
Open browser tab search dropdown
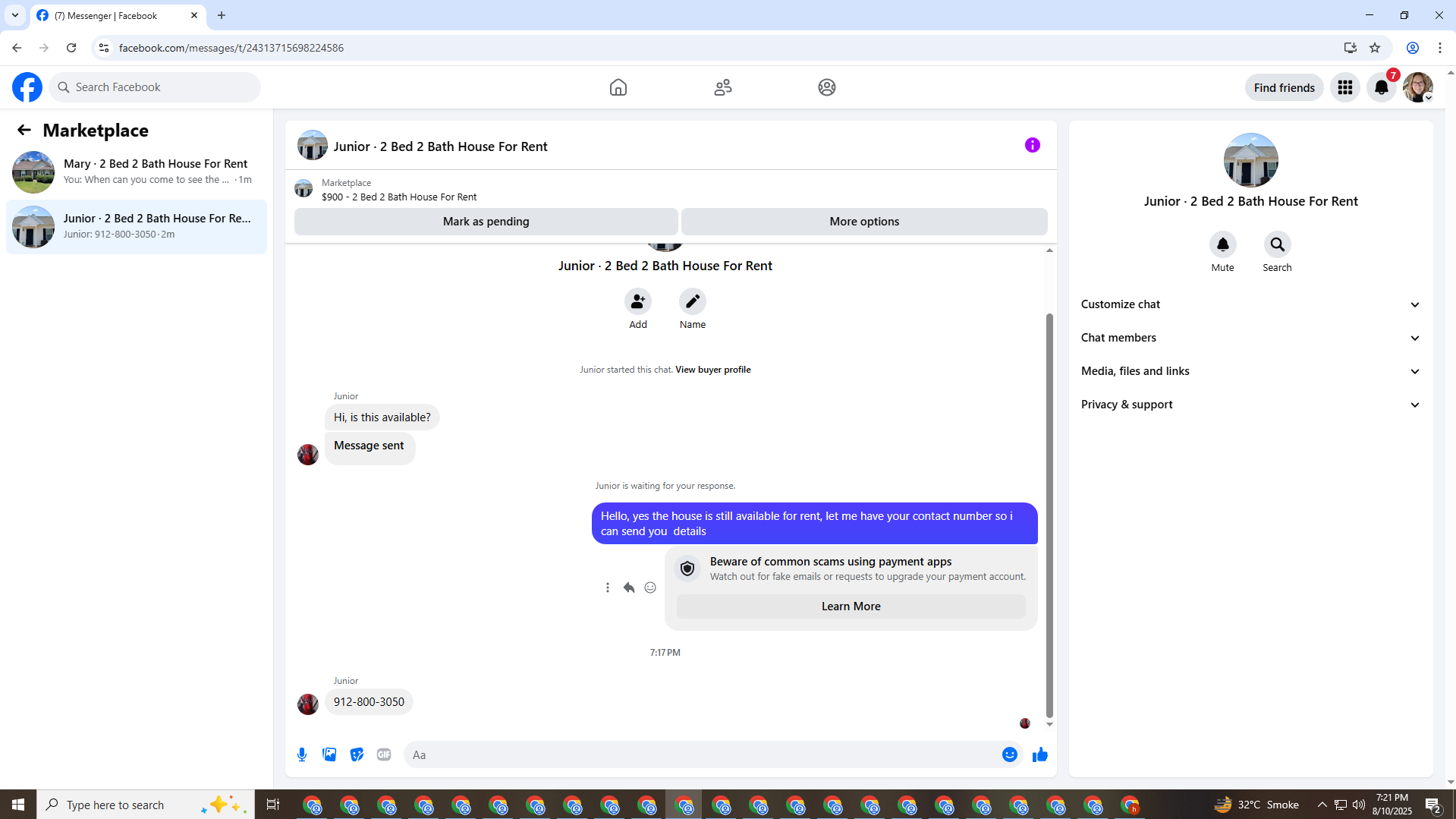pos(15,15)
